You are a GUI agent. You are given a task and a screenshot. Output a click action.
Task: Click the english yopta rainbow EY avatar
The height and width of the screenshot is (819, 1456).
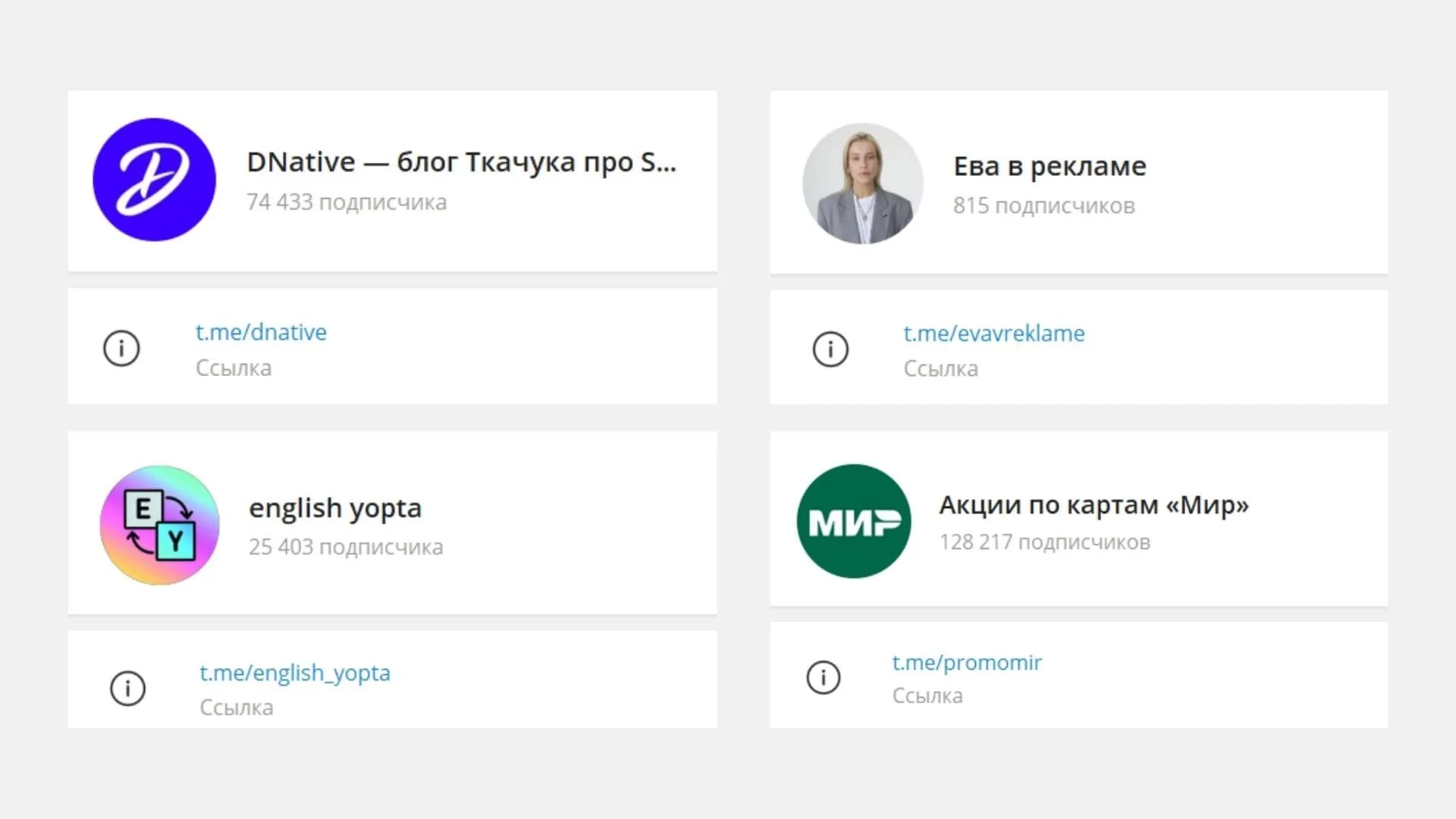160,525
